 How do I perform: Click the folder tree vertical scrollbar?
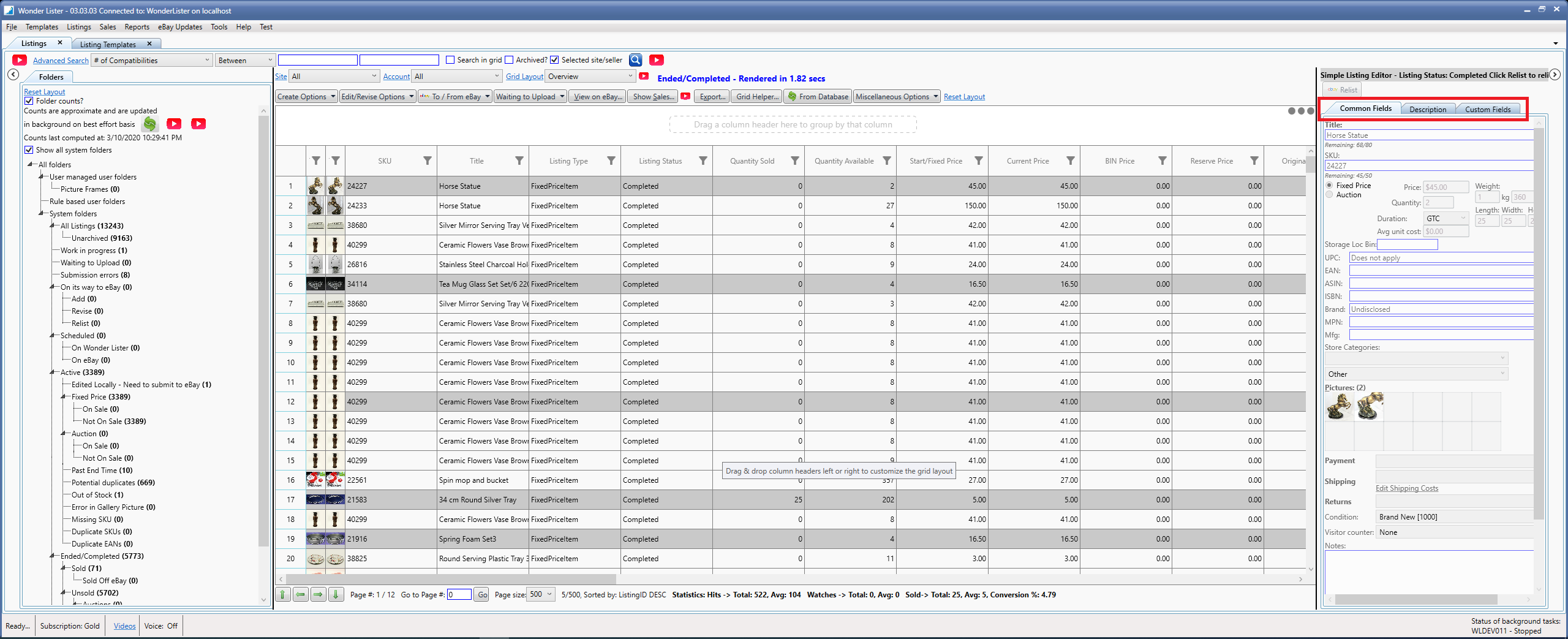click(263, 331)
